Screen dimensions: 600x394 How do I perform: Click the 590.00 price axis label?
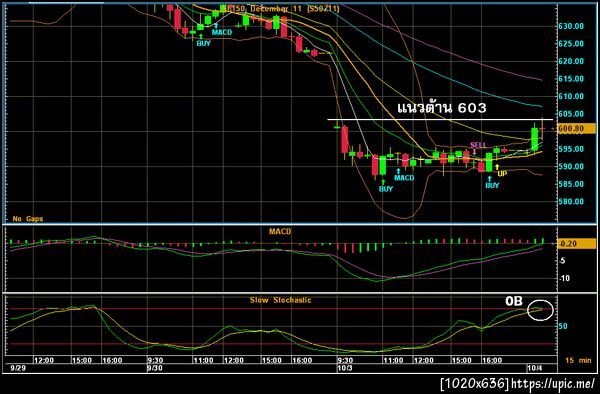[571, 166]
